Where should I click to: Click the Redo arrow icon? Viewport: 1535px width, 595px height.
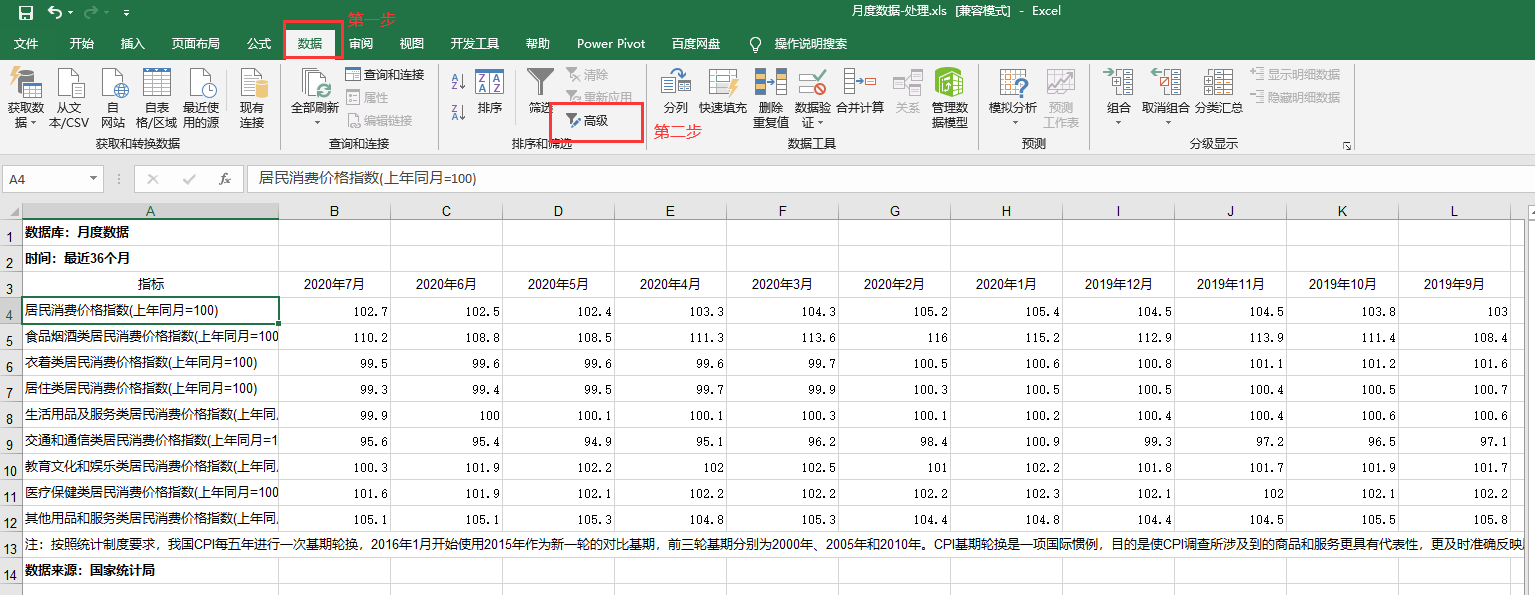91,12
